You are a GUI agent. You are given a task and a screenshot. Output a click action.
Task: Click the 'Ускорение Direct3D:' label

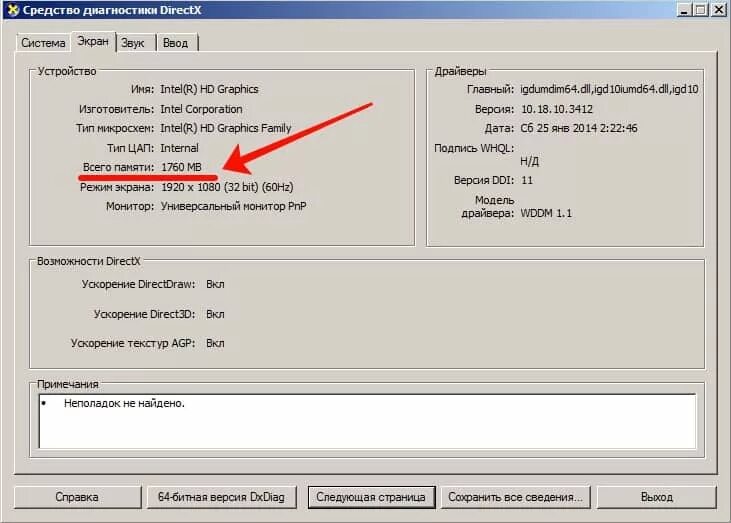pos(145,315)
